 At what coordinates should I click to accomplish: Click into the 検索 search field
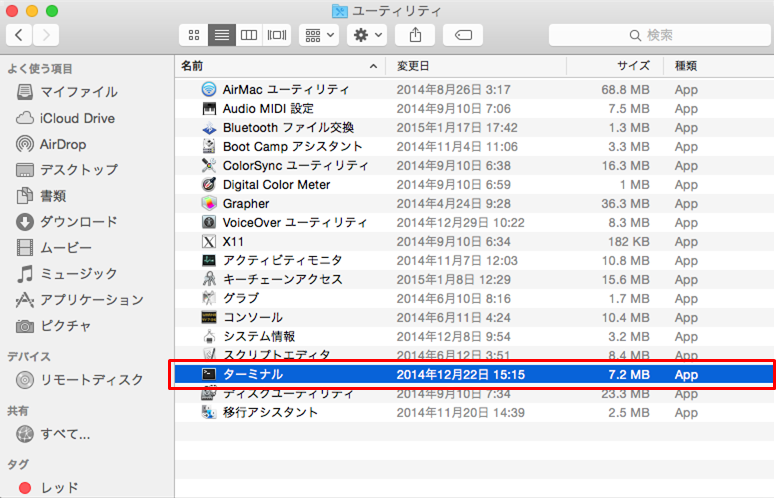659,35
